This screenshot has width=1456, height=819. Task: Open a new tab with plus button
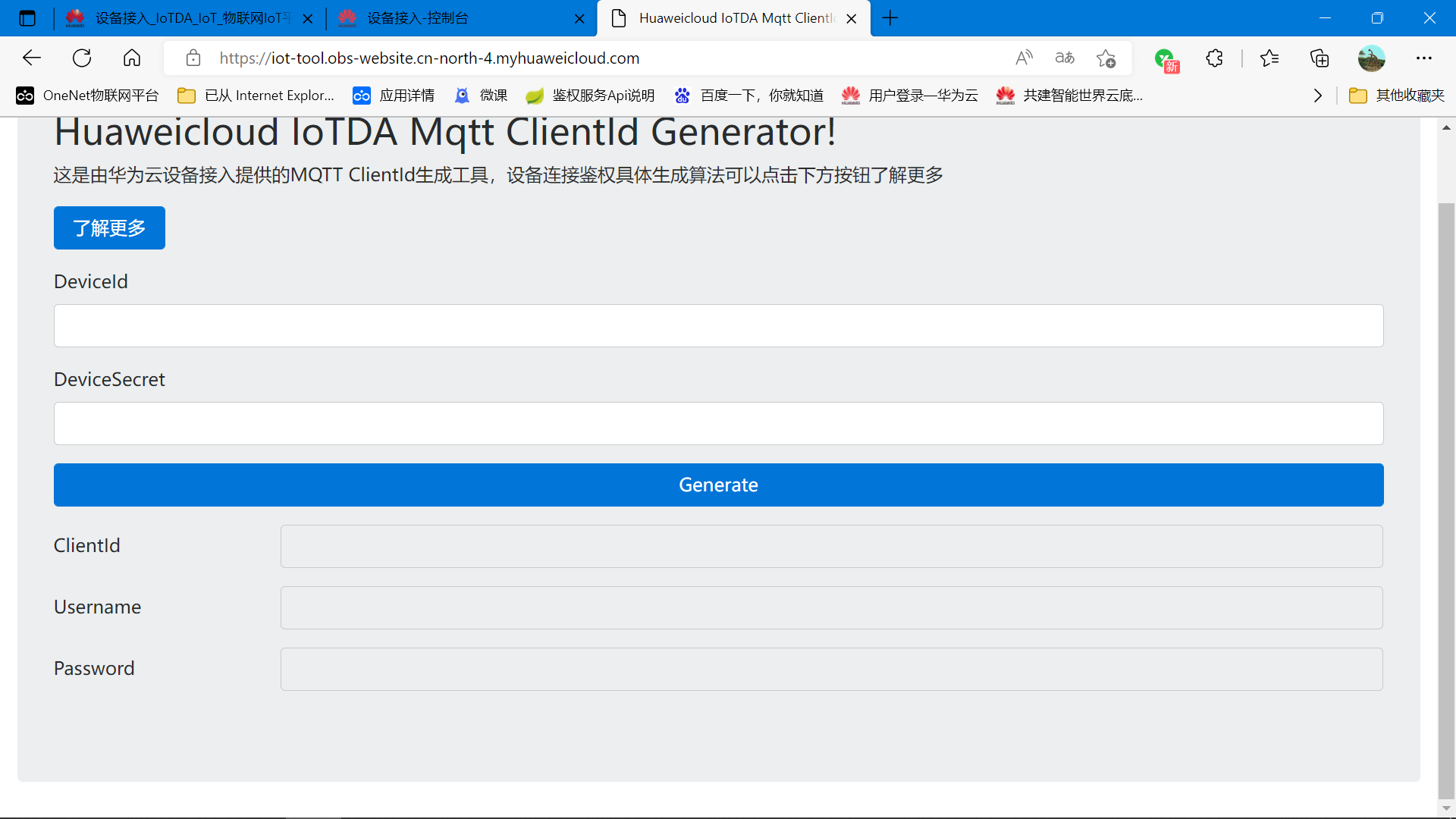click(x=890, y=18)
